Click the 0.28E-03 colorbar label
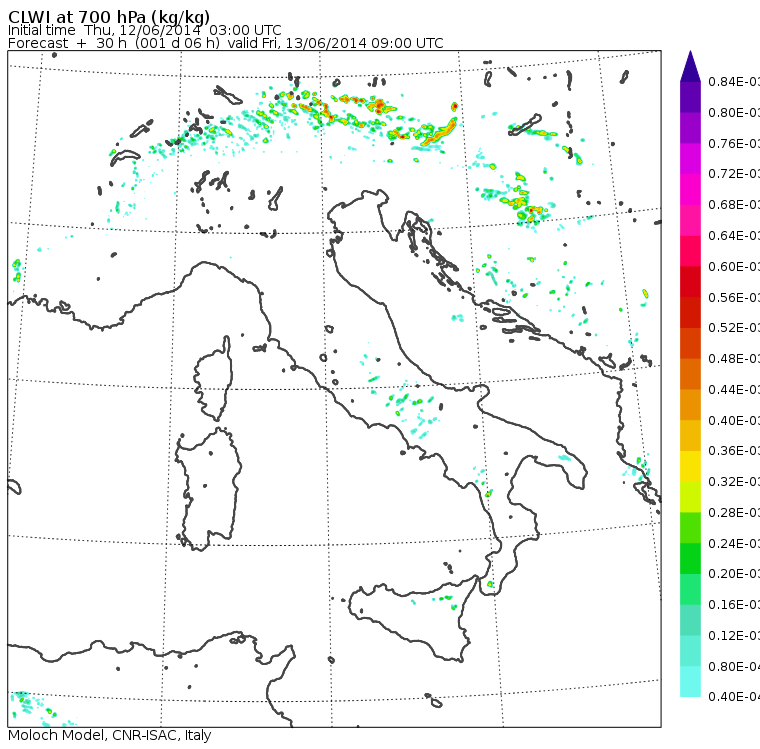The width and height of the screenshot is (760, 749). pos(734,512)
